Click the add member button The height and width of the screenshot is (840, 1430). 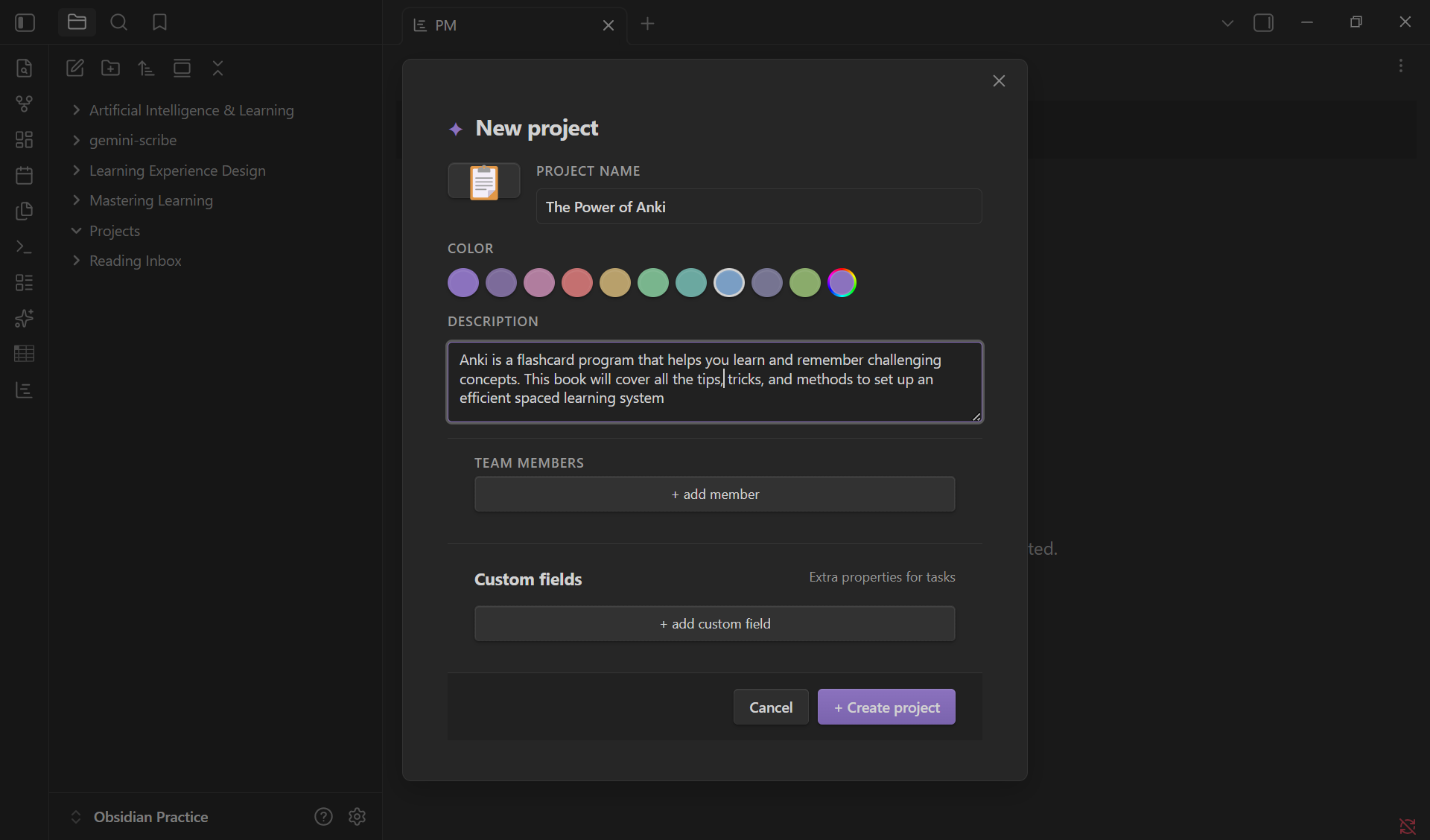pyautogui.click(x=715, y=494)
